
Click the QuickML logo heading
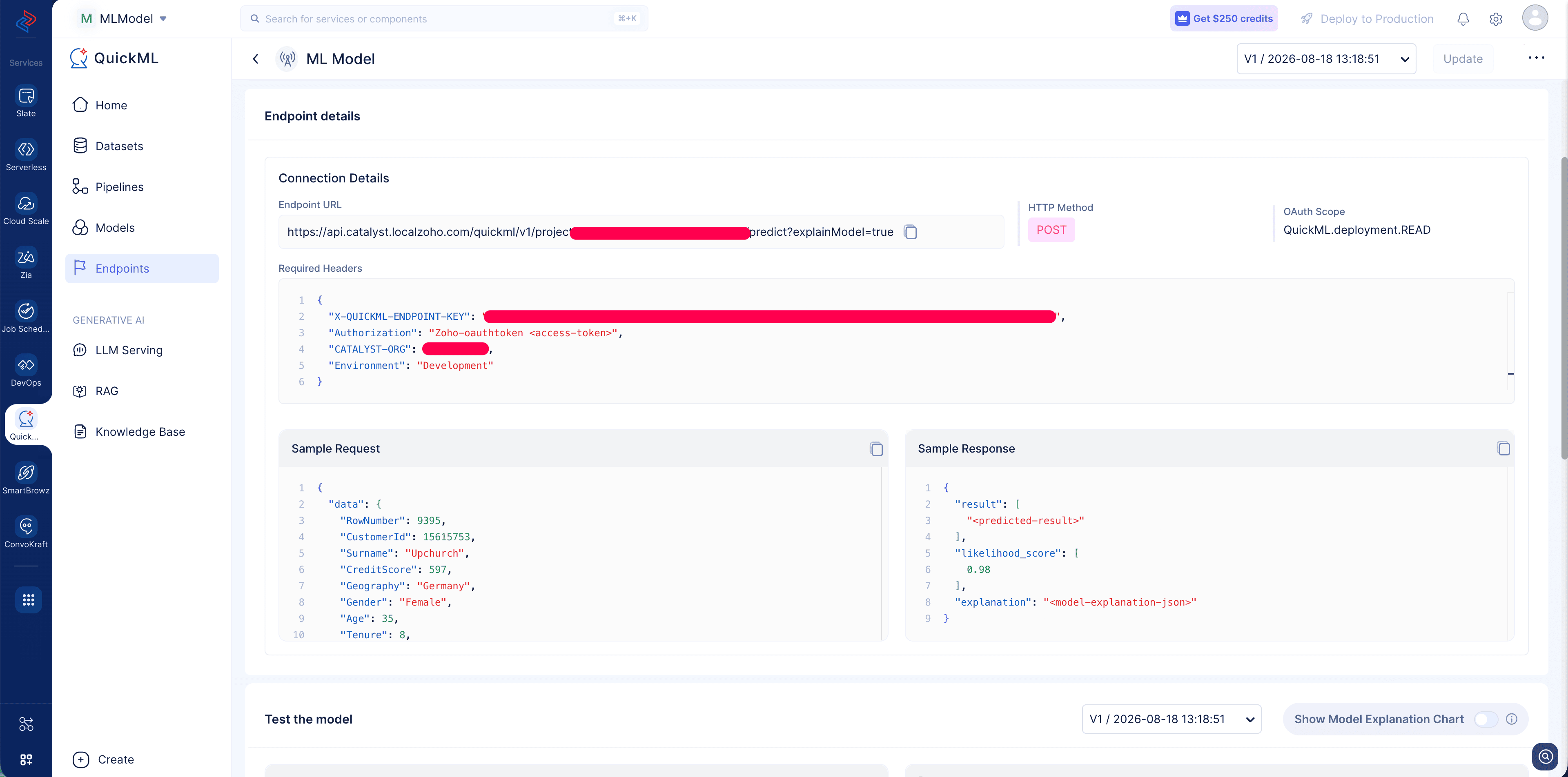coord(114,58)
